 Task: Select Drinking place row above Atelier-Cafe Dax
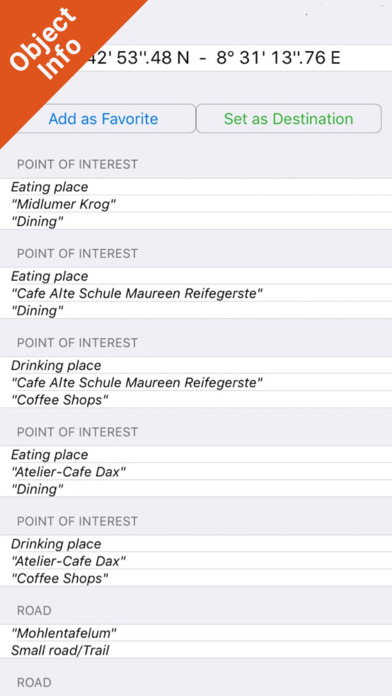coord(196,544)
